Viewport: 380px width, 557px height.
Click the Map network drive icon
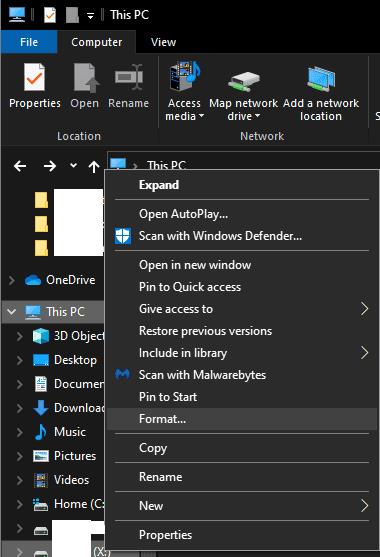click(243, 81)
